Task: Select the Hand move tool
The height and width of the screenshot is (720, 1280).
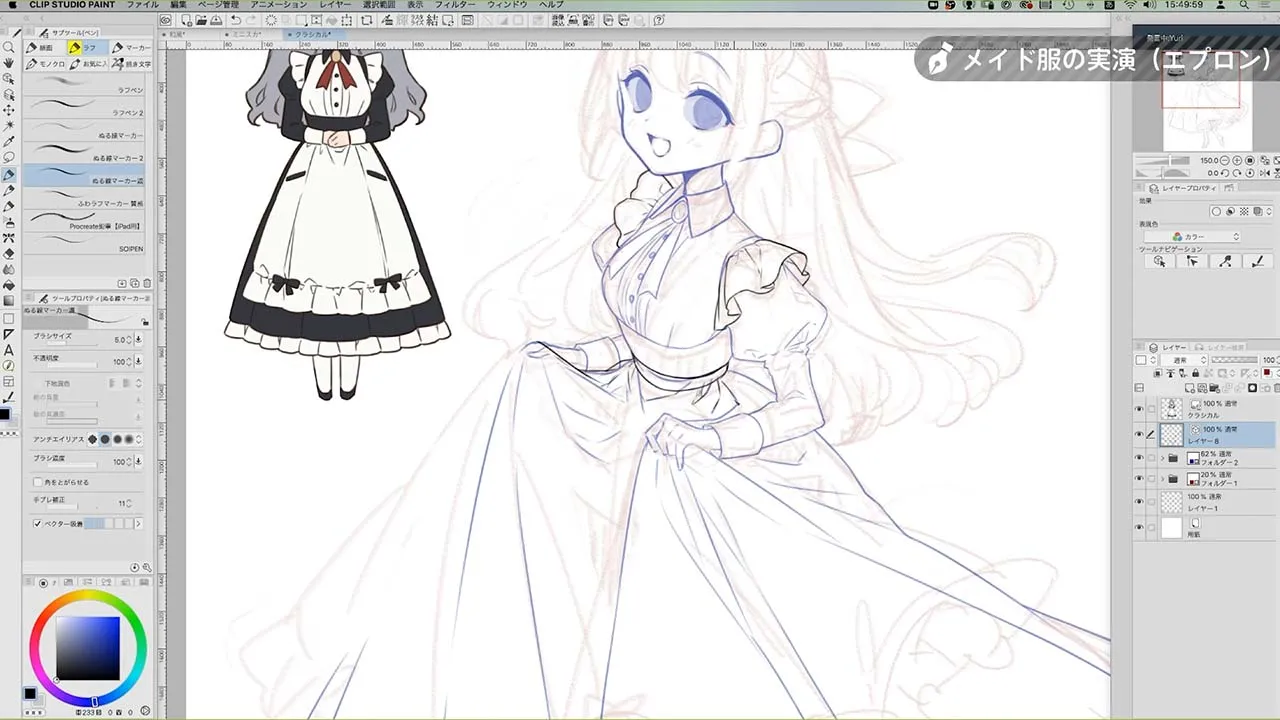Action: pos(9,62)
